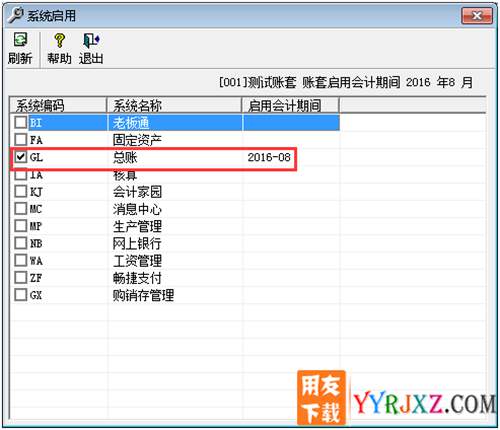The width and height of the screenshot is (500, 430).
Task: Select the 畅捷支付 row name
Action: (x=137, y=278)
